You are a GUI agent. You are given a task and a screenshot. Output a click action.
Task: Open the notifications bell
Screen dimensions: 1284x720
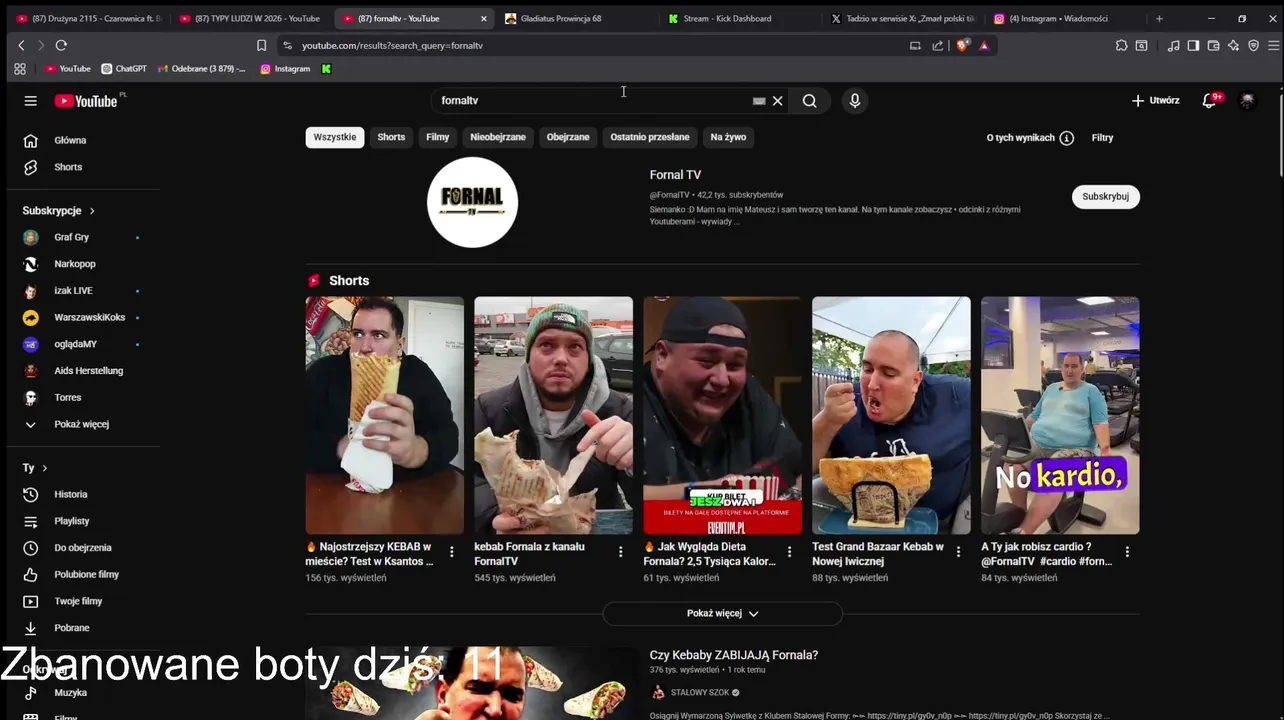[1210, 101]
